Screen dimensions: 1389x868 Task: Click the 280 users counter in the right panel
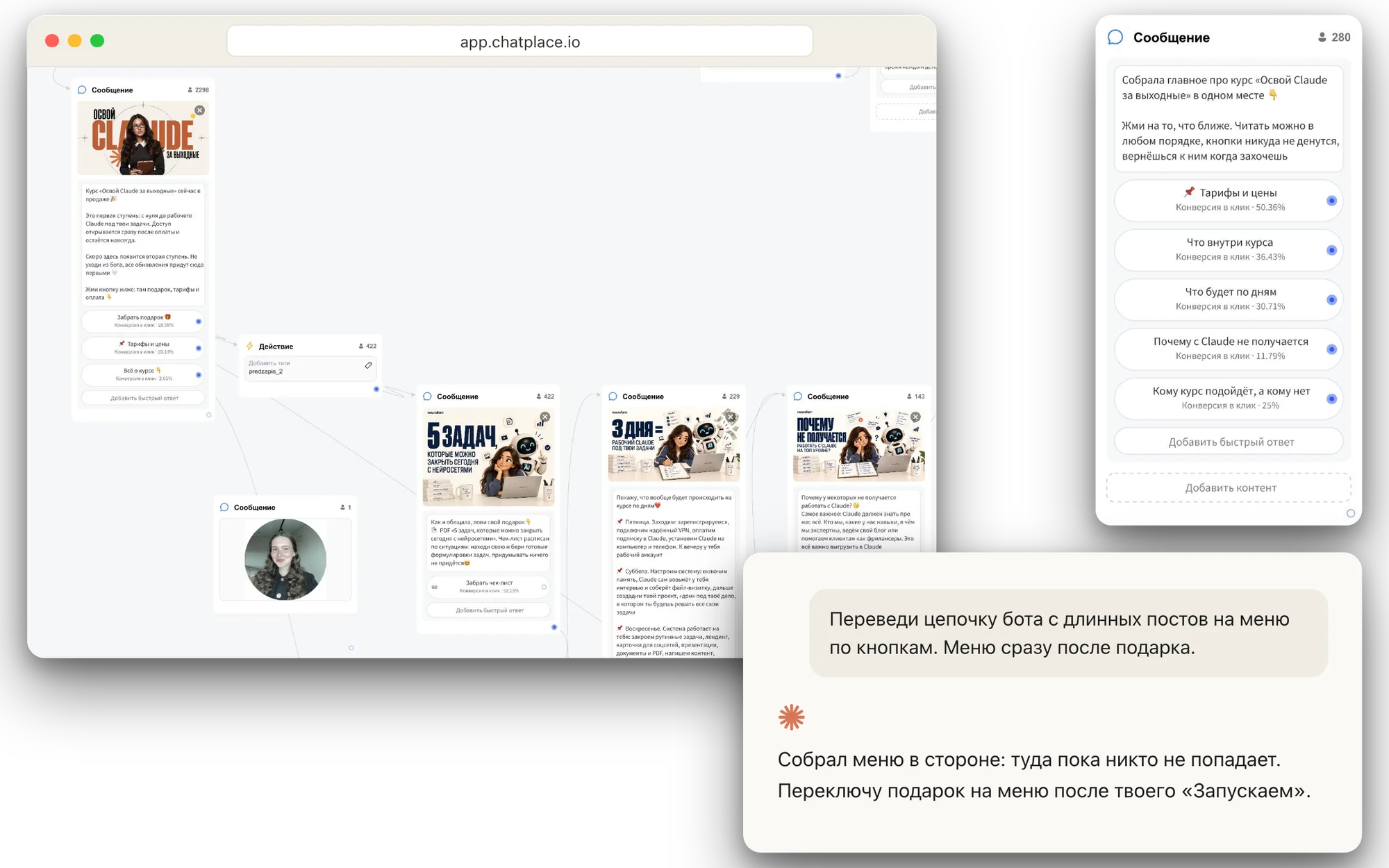pos(1334,37)
